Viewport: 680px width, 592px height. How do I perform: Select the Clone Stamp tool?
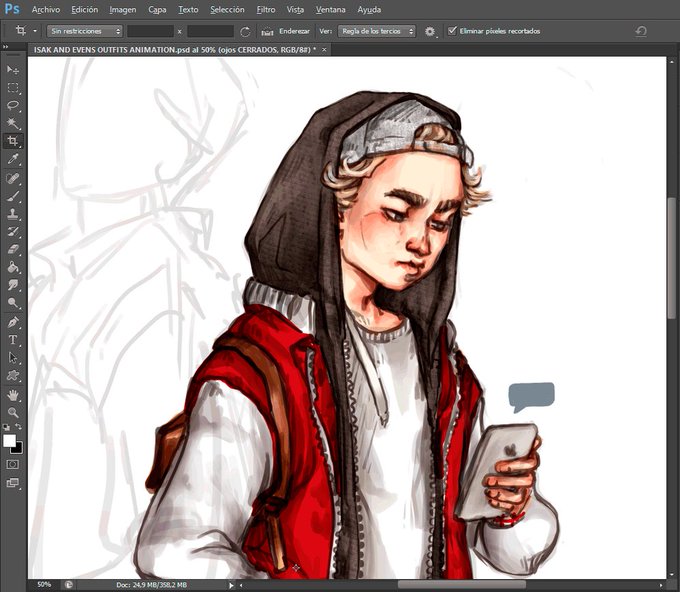(13, 214)
